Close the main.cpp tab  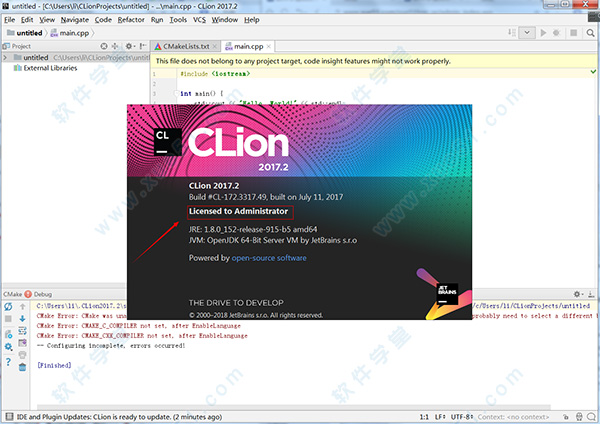(269, 46)
